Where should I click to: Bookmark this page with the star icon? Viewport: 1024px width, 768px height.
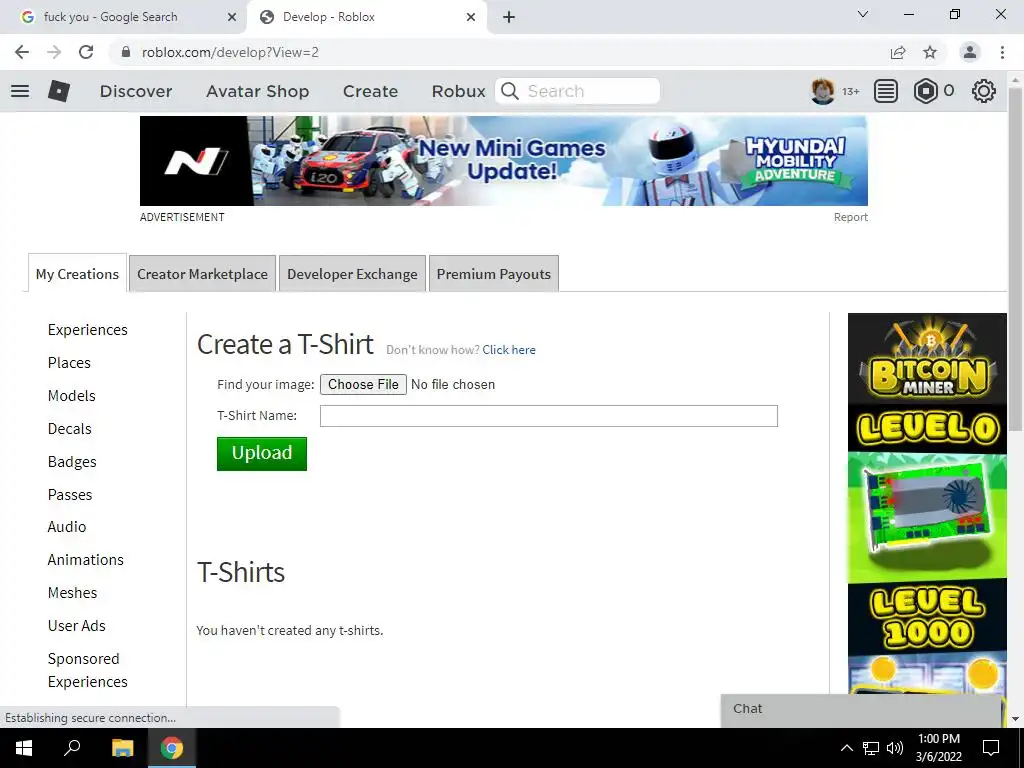[930, 52]
